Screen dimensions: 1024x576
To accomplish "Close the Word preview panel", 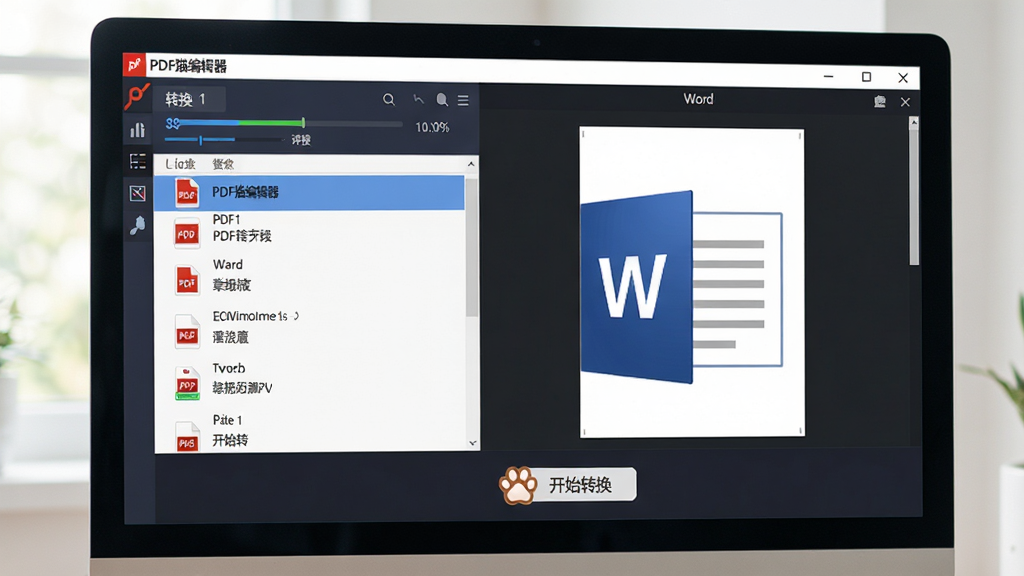I will click(x=905, y=102).
